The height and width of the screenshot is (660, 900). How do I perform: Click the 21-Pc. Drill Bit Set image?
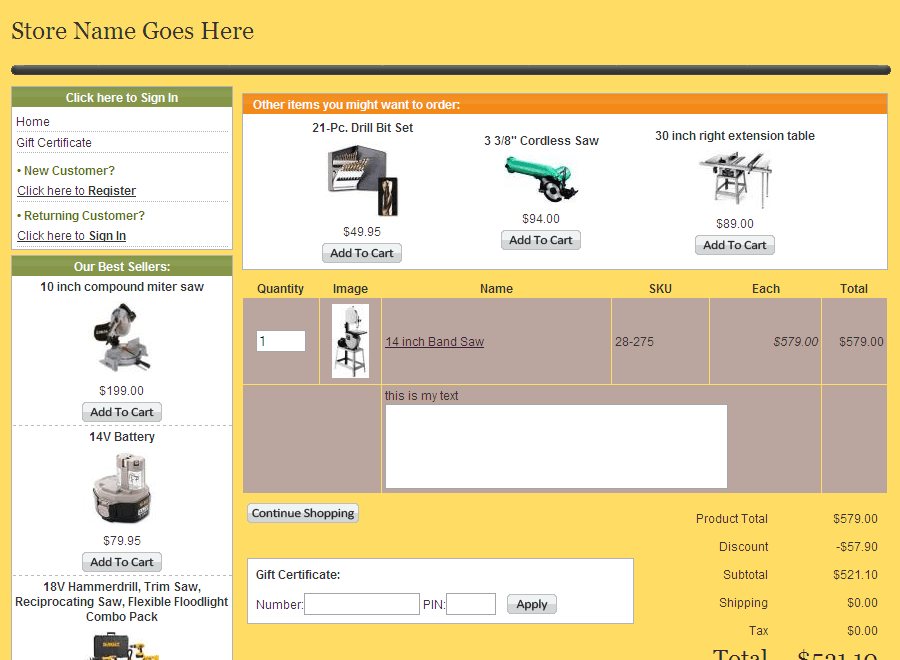point(361,180)
